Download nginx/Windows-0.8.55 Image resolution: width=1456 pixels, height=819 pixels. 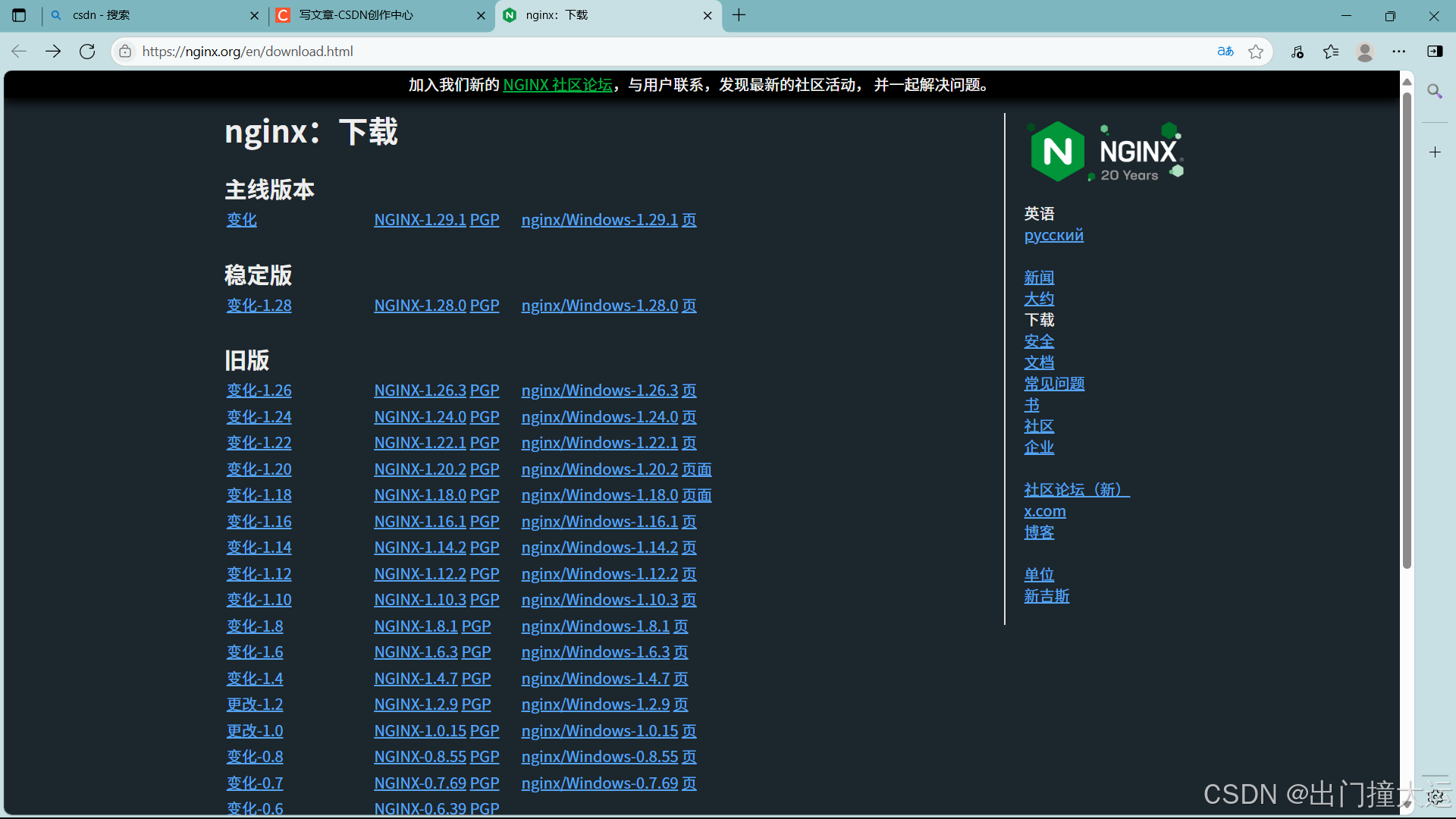(600, 757)
